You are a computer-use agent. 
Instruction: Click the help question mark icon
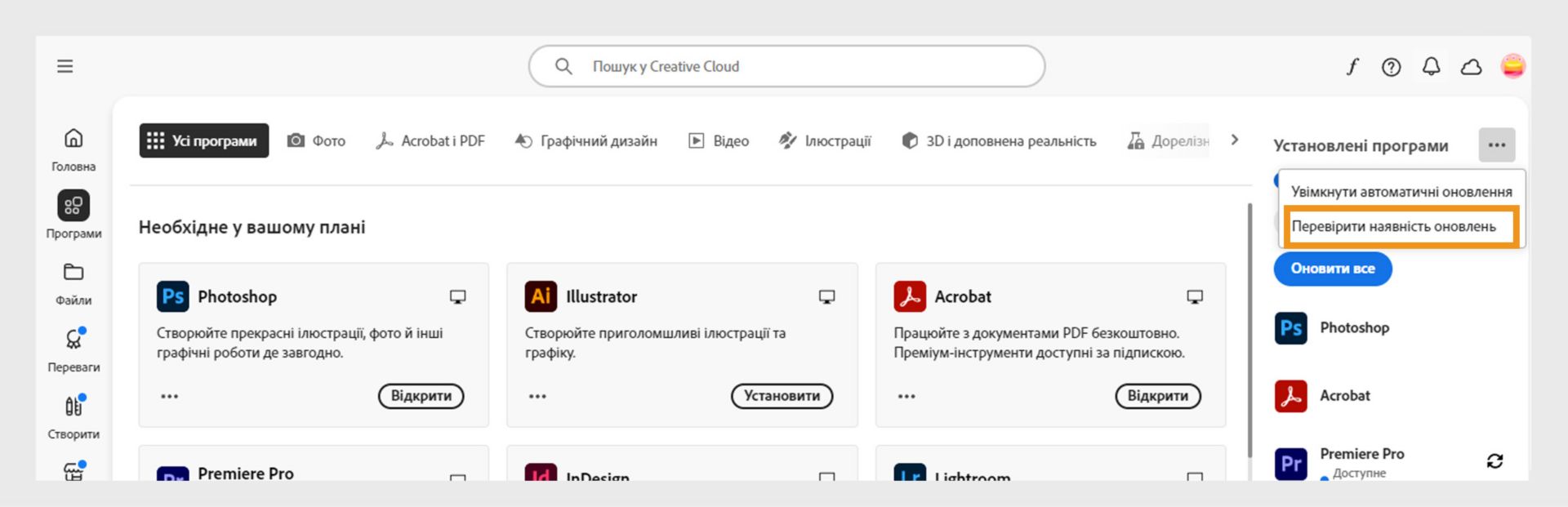click(1391, 67)
